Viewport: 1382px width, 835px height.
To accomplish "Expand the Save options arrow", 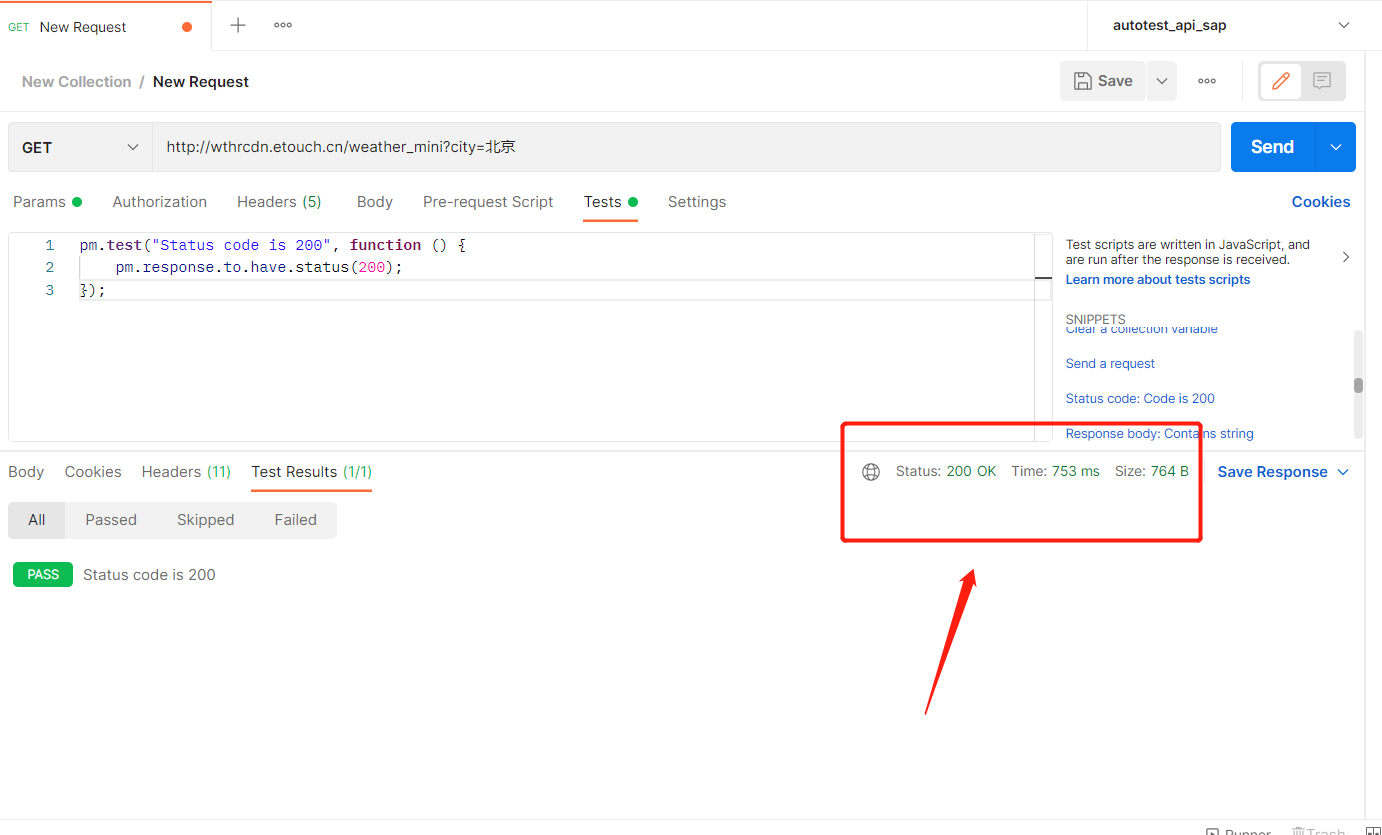I will point(1161,81).
